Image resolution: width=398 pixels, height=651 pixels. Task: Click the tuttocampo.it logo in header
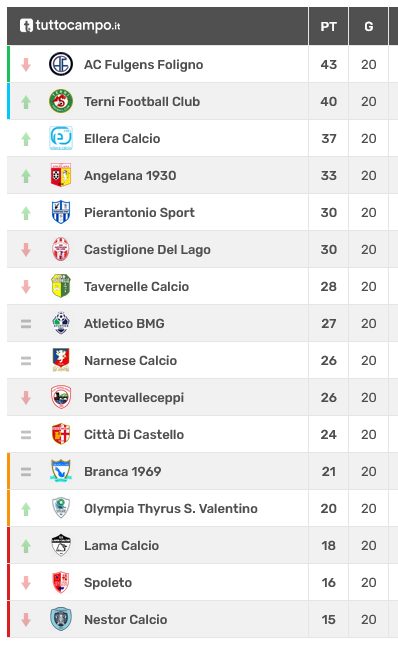click(x=70, y=26)
